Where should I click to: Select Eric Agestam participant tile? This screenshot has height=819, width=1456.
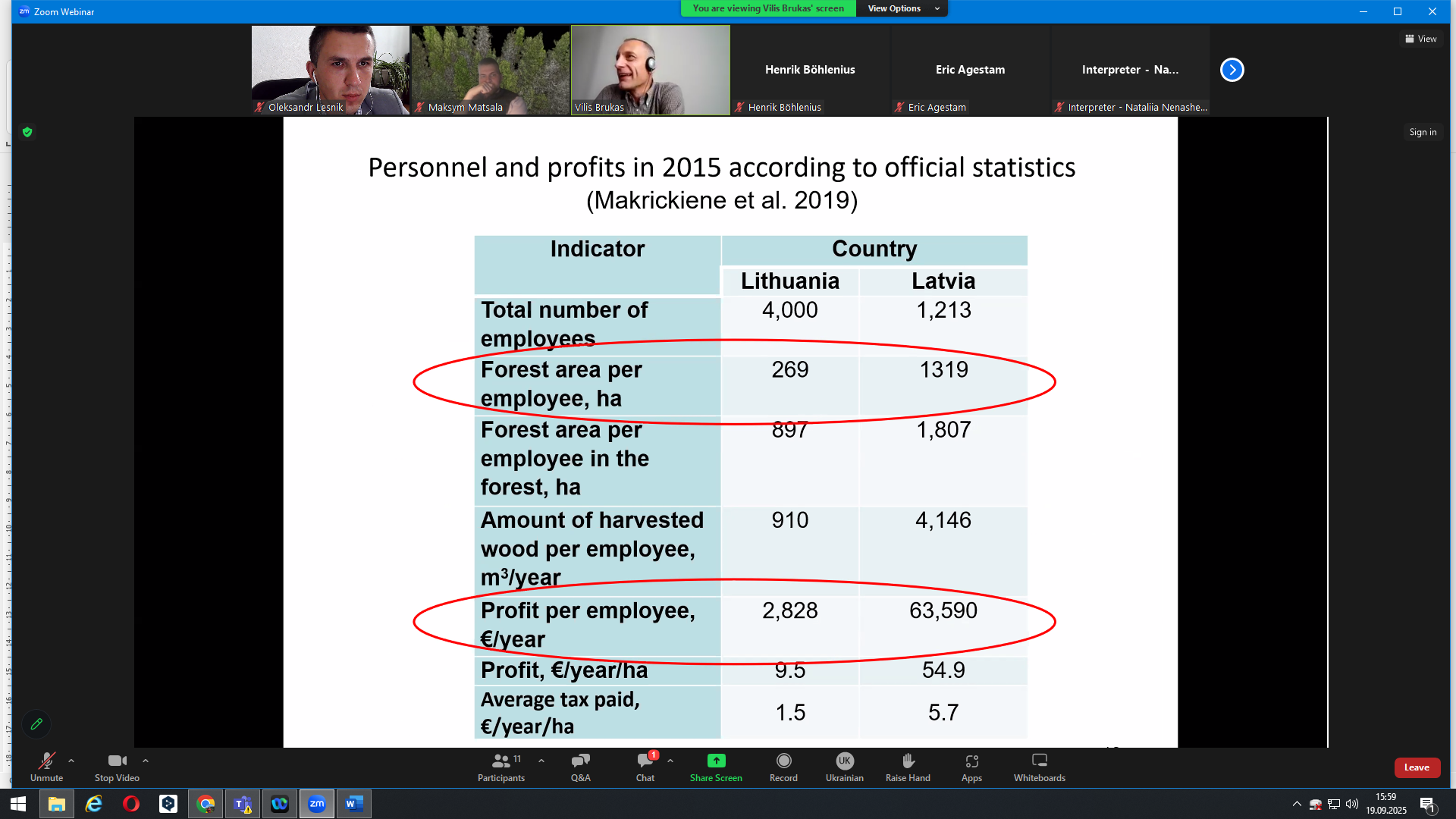(x=970, y=70)
